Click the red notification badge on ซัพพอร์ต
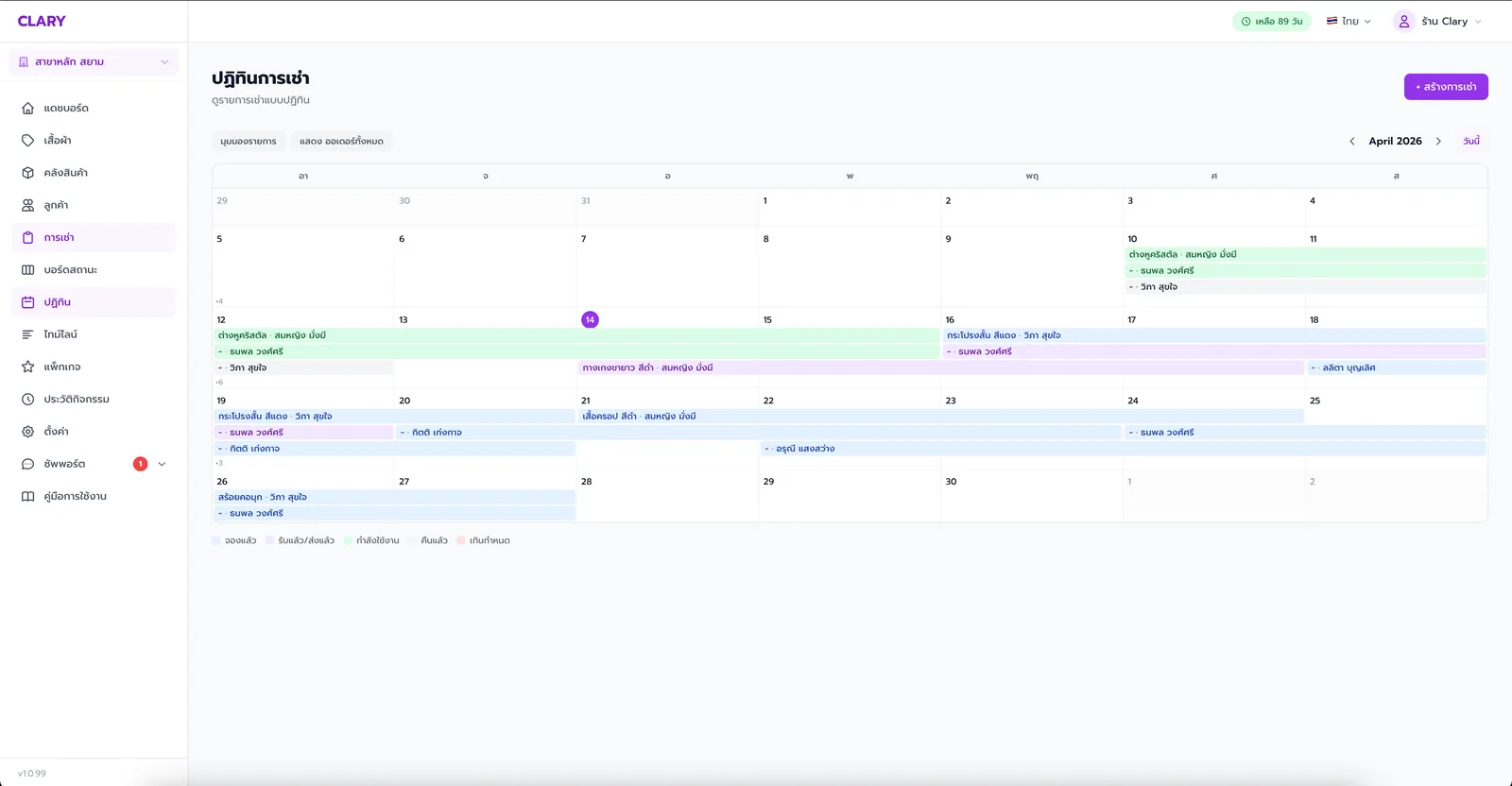The width and height of the screenshot is (1512, 786). click(x=140, y=464)
